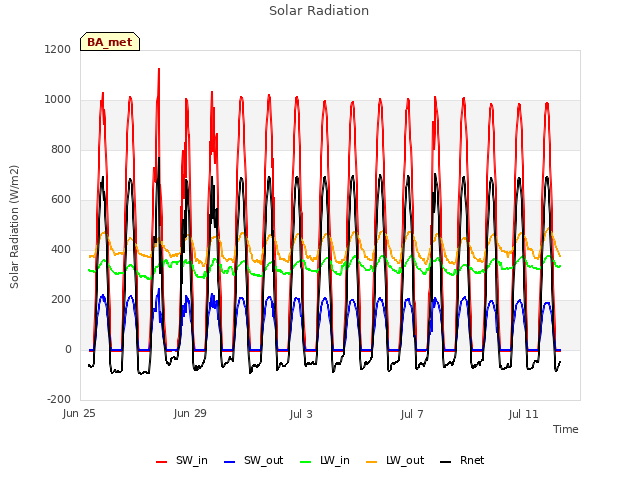
Task: Click the Solar Radiation chart title
Action: coord(319,11)
